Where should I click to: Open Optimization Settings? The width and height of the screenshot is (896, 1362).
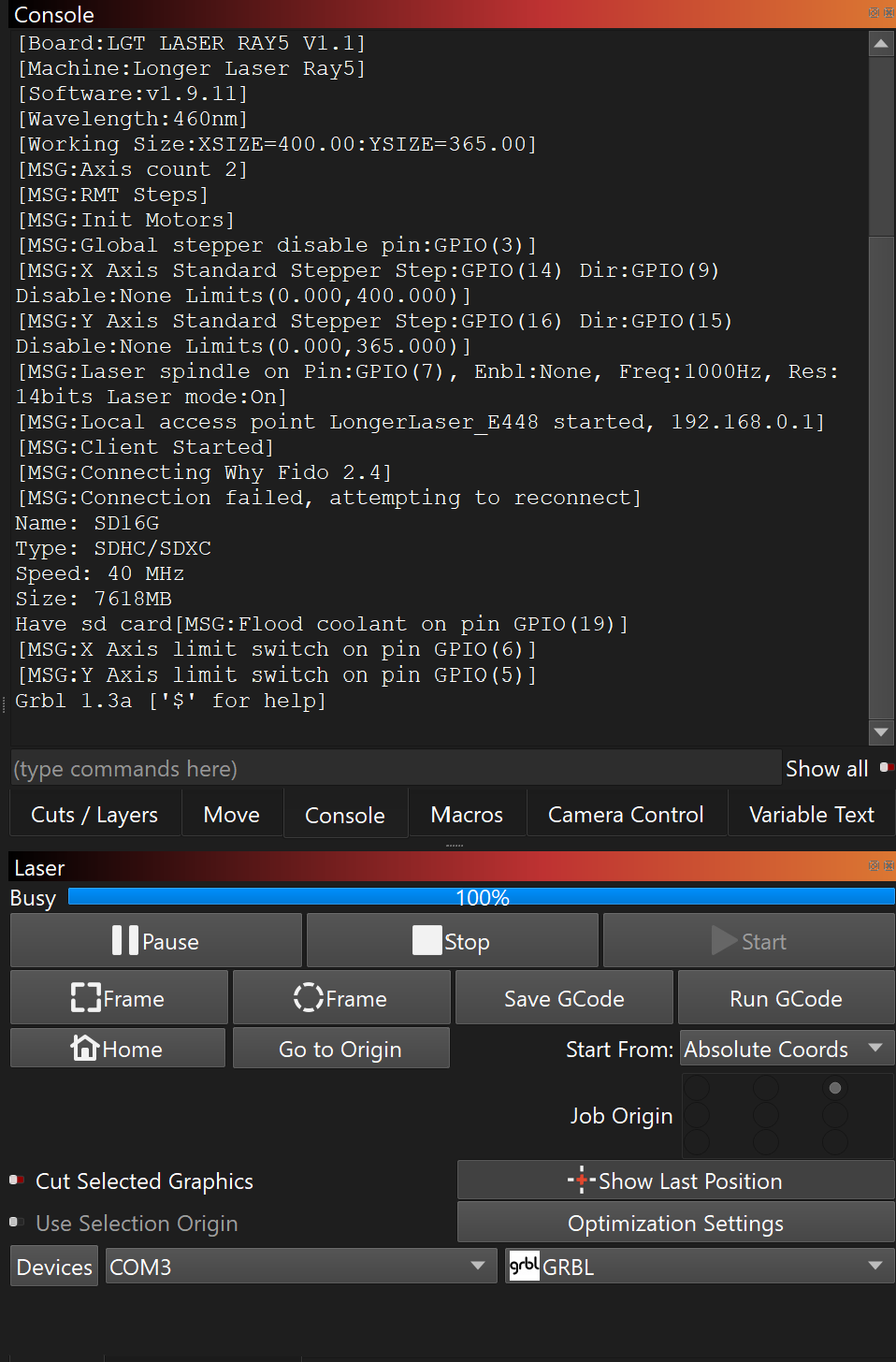coord(675,1223)
